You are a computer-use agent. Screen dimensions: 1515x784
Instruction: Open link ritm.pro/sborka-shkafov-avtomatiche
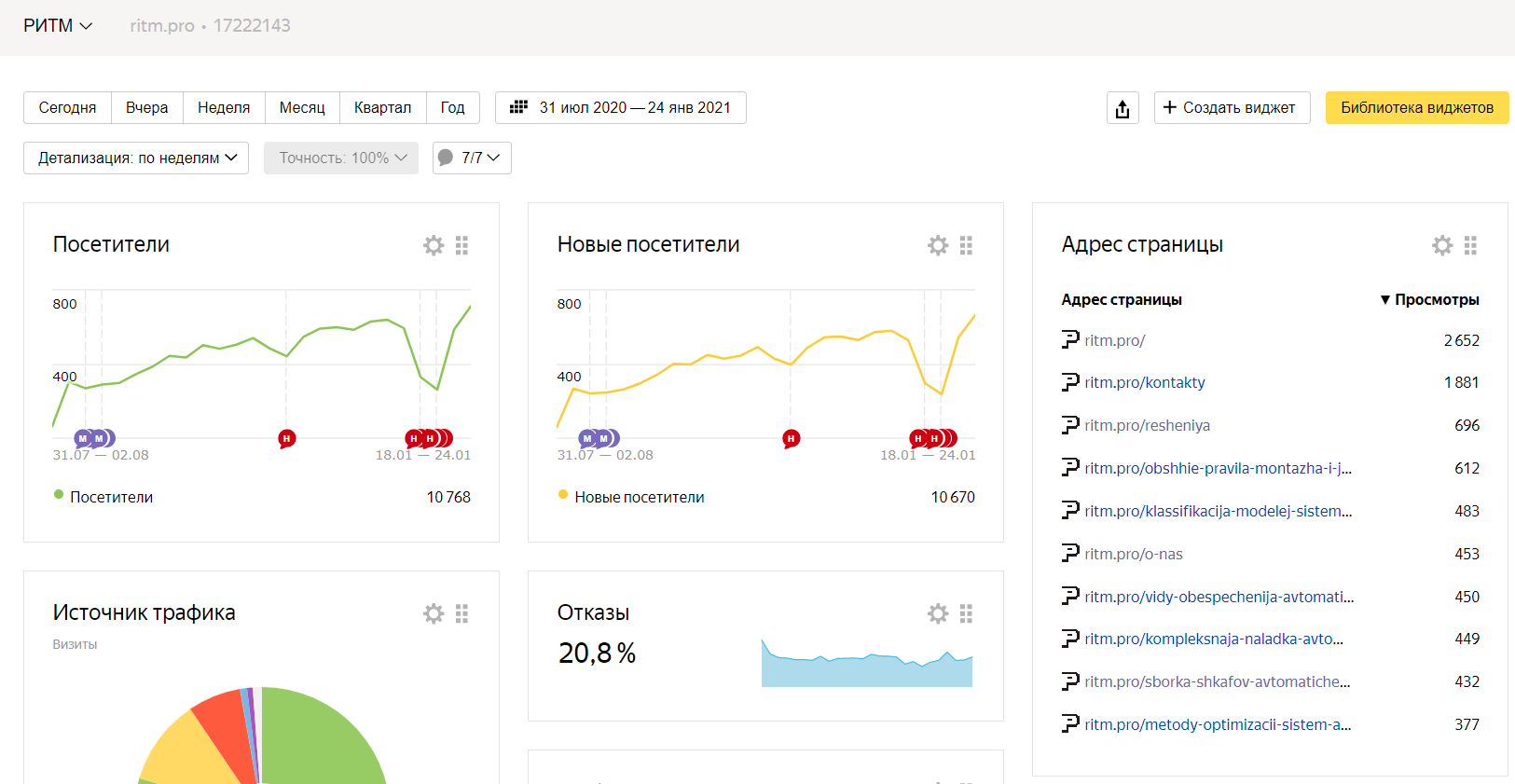tap(1218, 681)
